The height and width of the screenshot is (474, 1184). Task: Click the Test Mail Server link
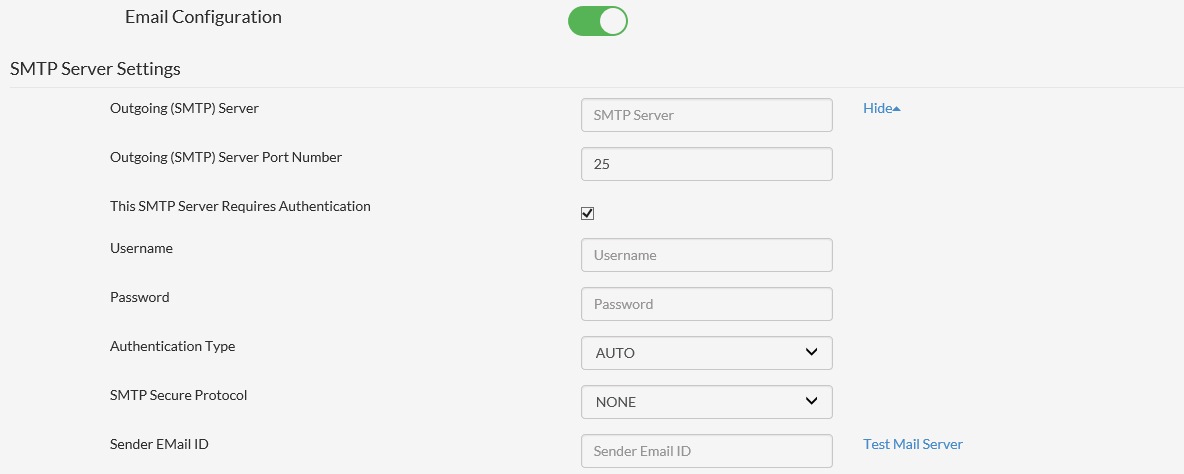point(913,444)
